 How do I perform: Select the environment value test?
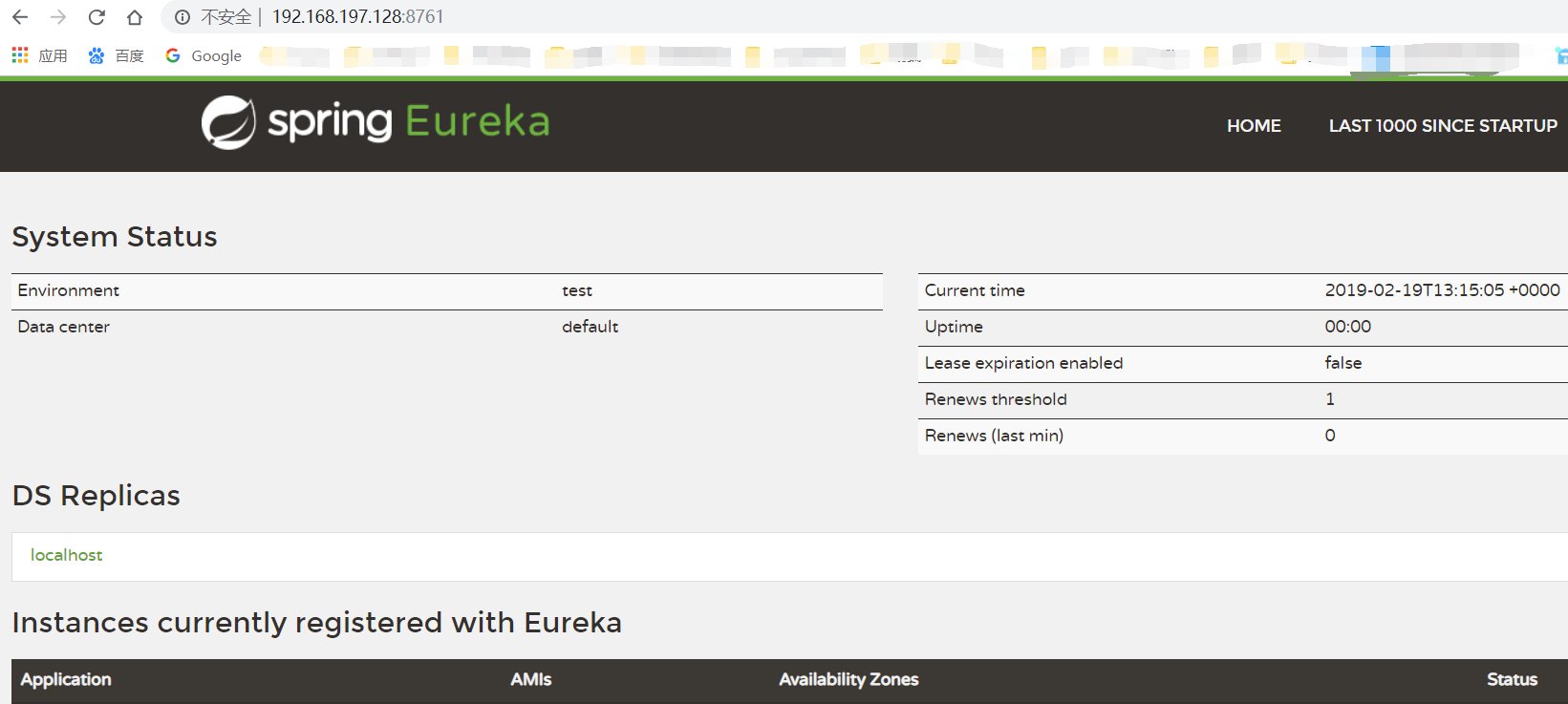(x=577, y=290)
